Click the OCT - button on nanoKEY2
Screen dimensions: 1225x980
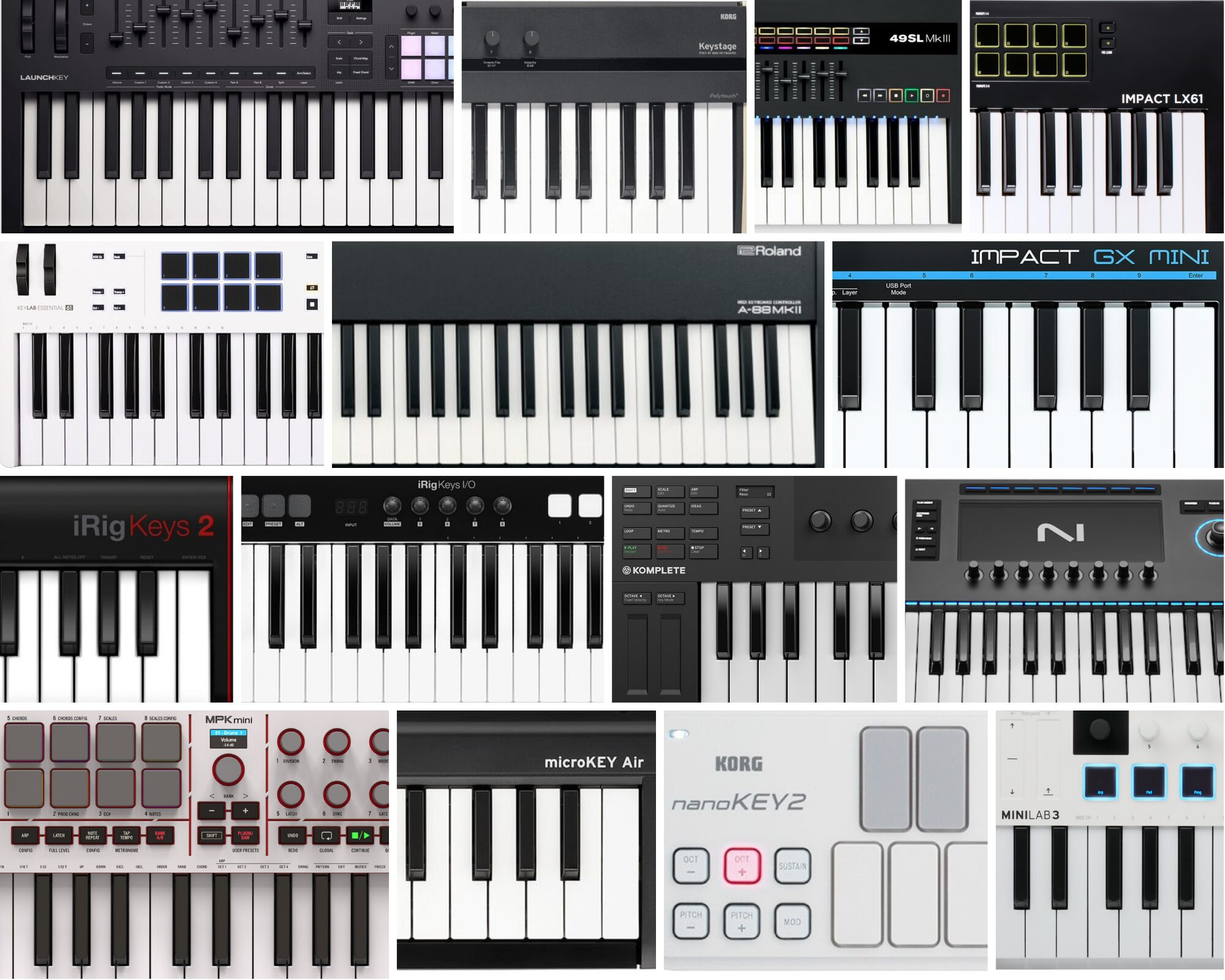coord(691,865)
